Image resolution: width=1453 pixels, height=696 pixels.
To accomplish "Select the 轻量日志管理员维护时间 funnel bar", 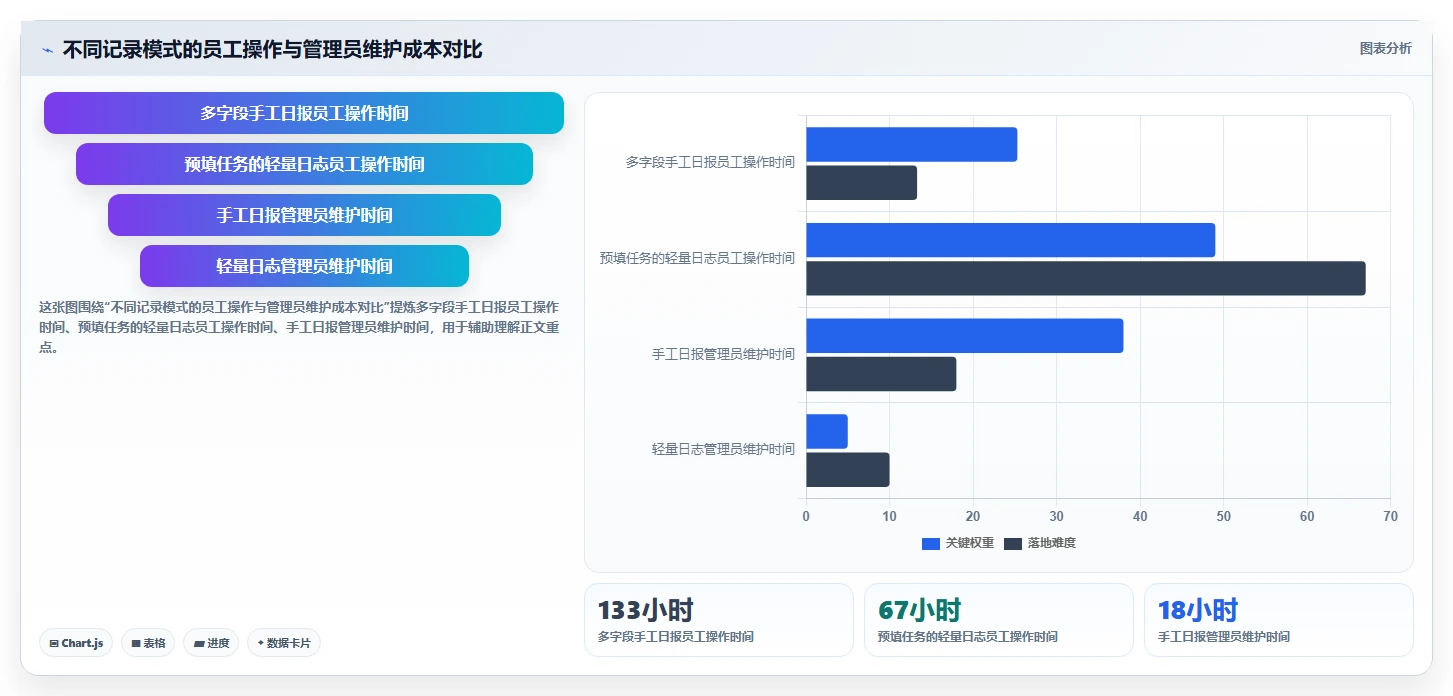I will [304, 266].
